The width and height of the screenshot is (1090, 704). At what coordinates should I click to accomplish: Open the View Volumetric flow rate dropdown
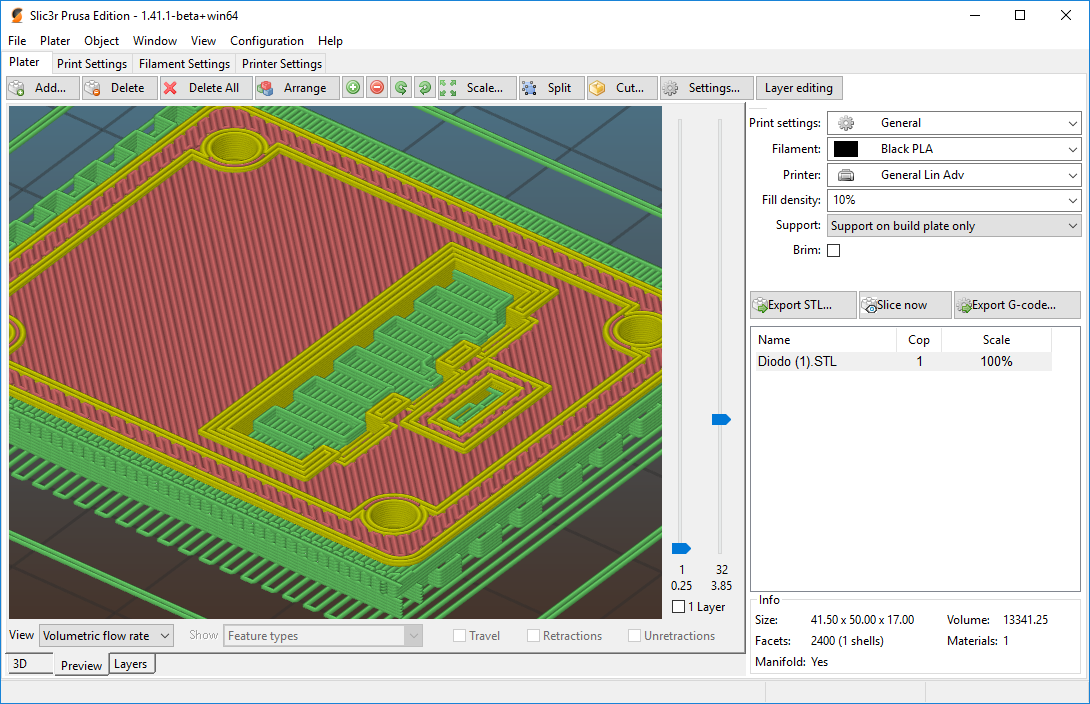[106, 636]
